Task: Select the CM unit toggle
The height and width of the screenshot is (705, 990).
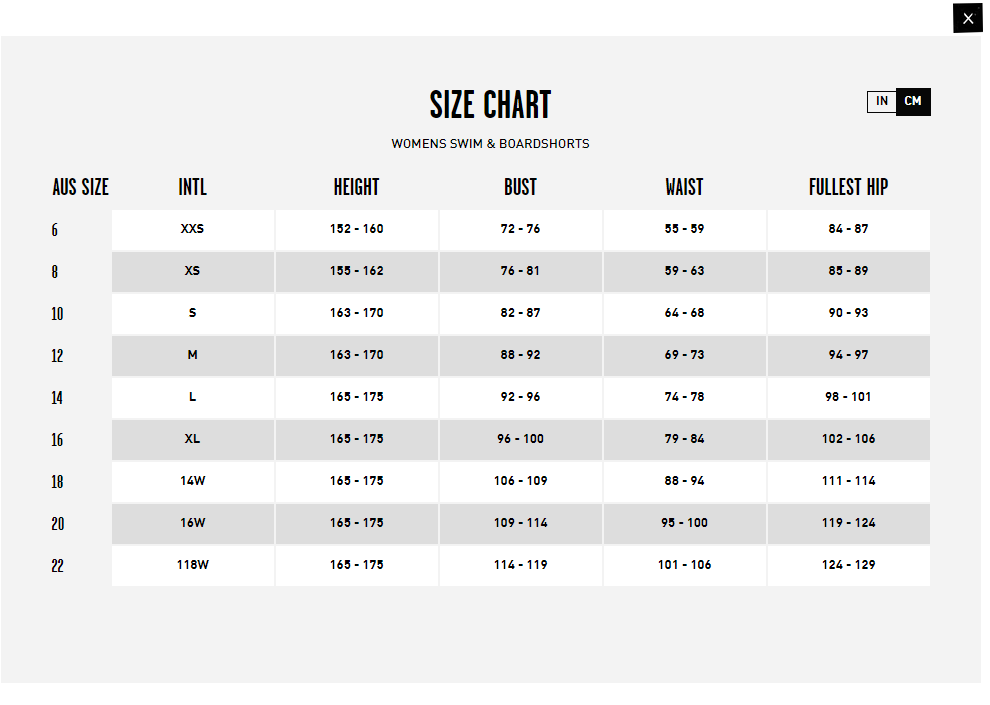Action: [913, 101]
